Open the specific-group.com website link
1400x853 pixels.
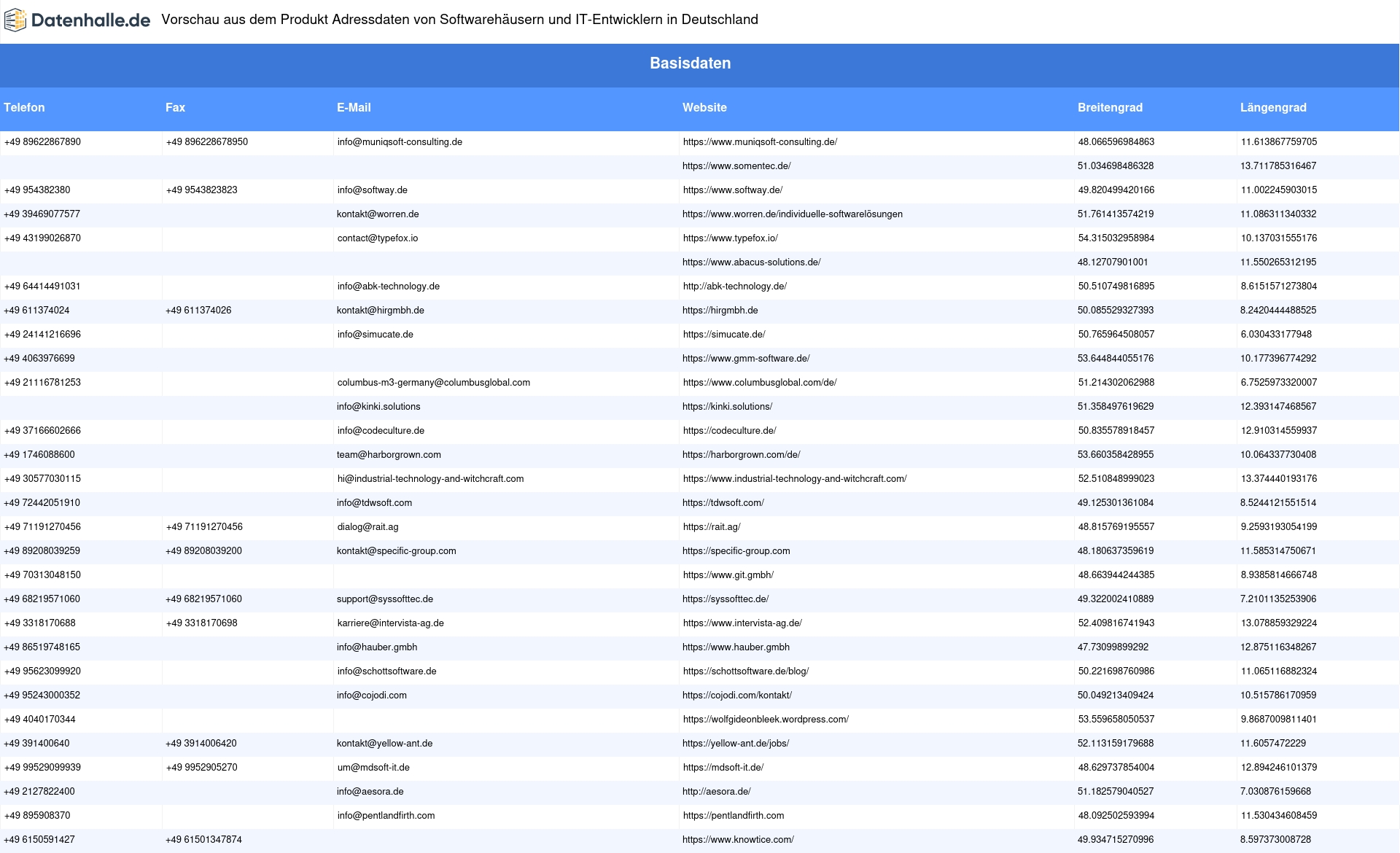(736, 551)
